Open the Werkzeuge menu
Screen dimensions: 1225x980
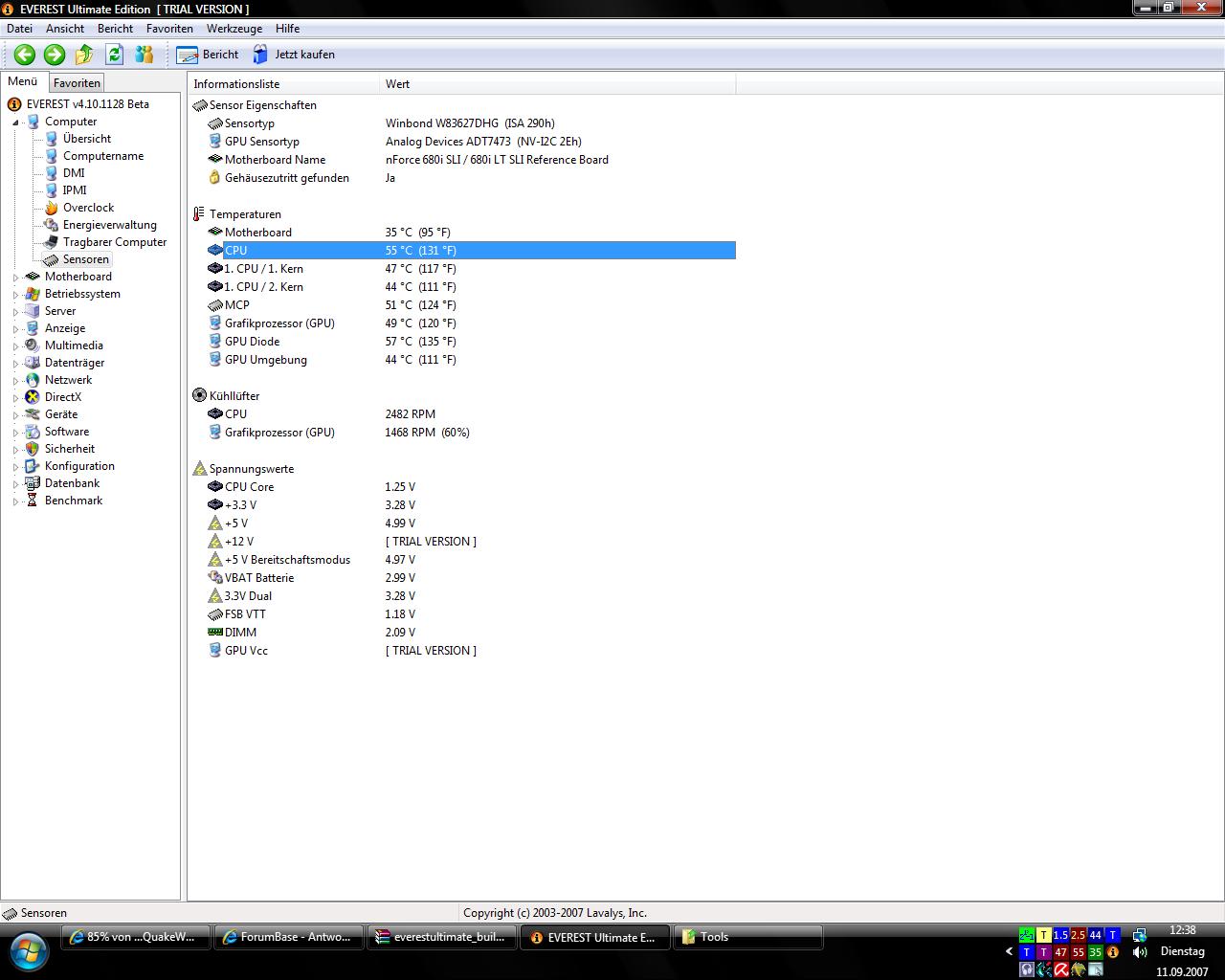[234, 29]
